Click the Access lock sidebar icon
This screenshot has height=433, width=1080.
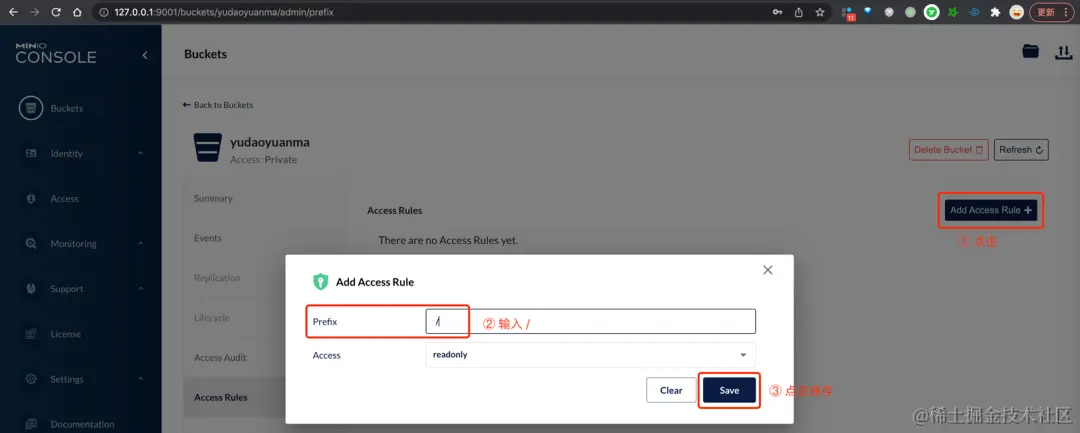(31, 199)
